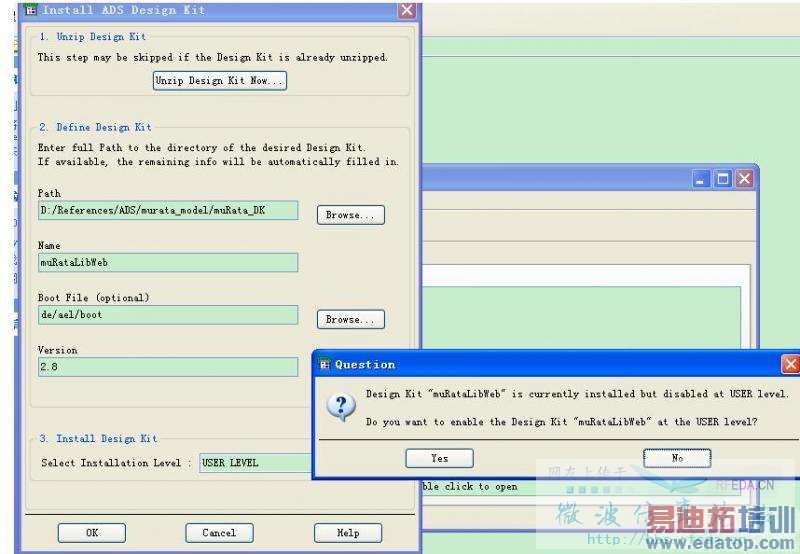Close the Question dialog
800x554 pixels.
coord(790,364)
